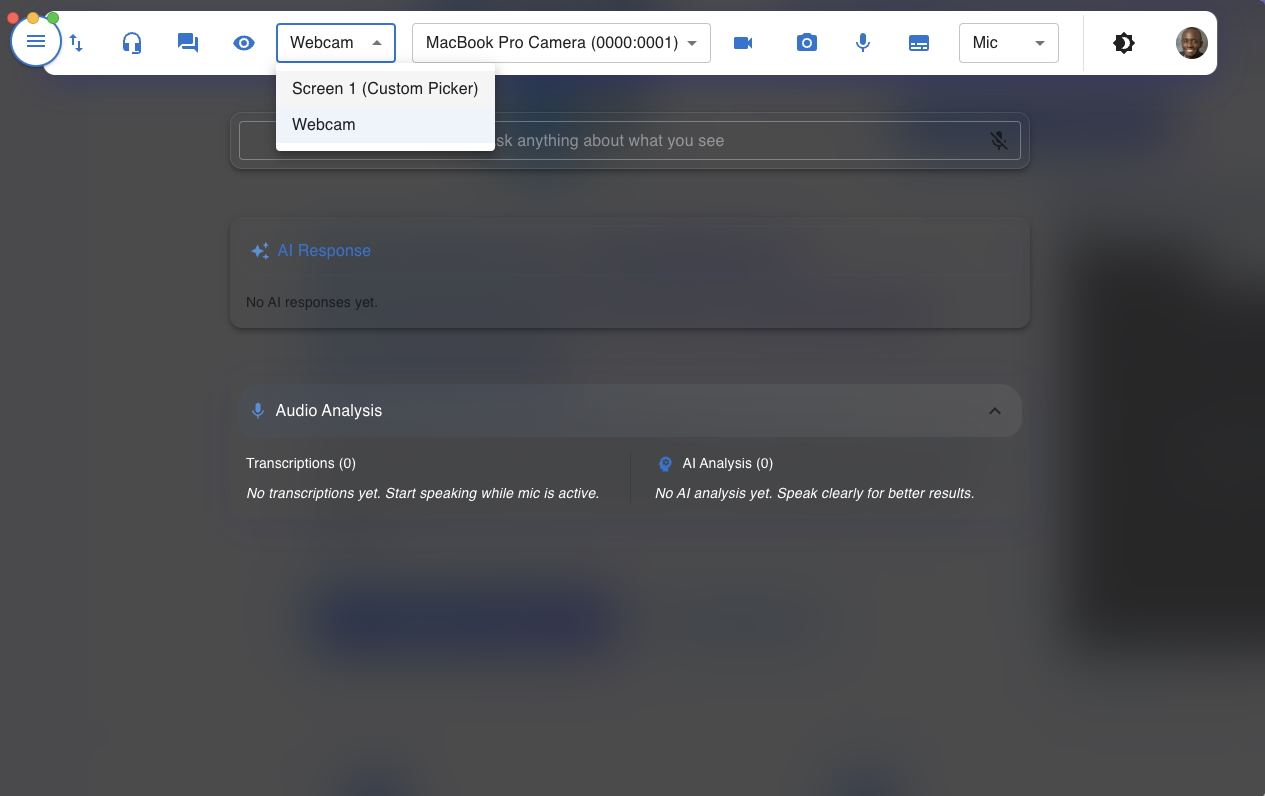The width and height of the screenshot is (1265, 796).
Task: Click 'No AI responses yet.' text
Action: point(312,302)
